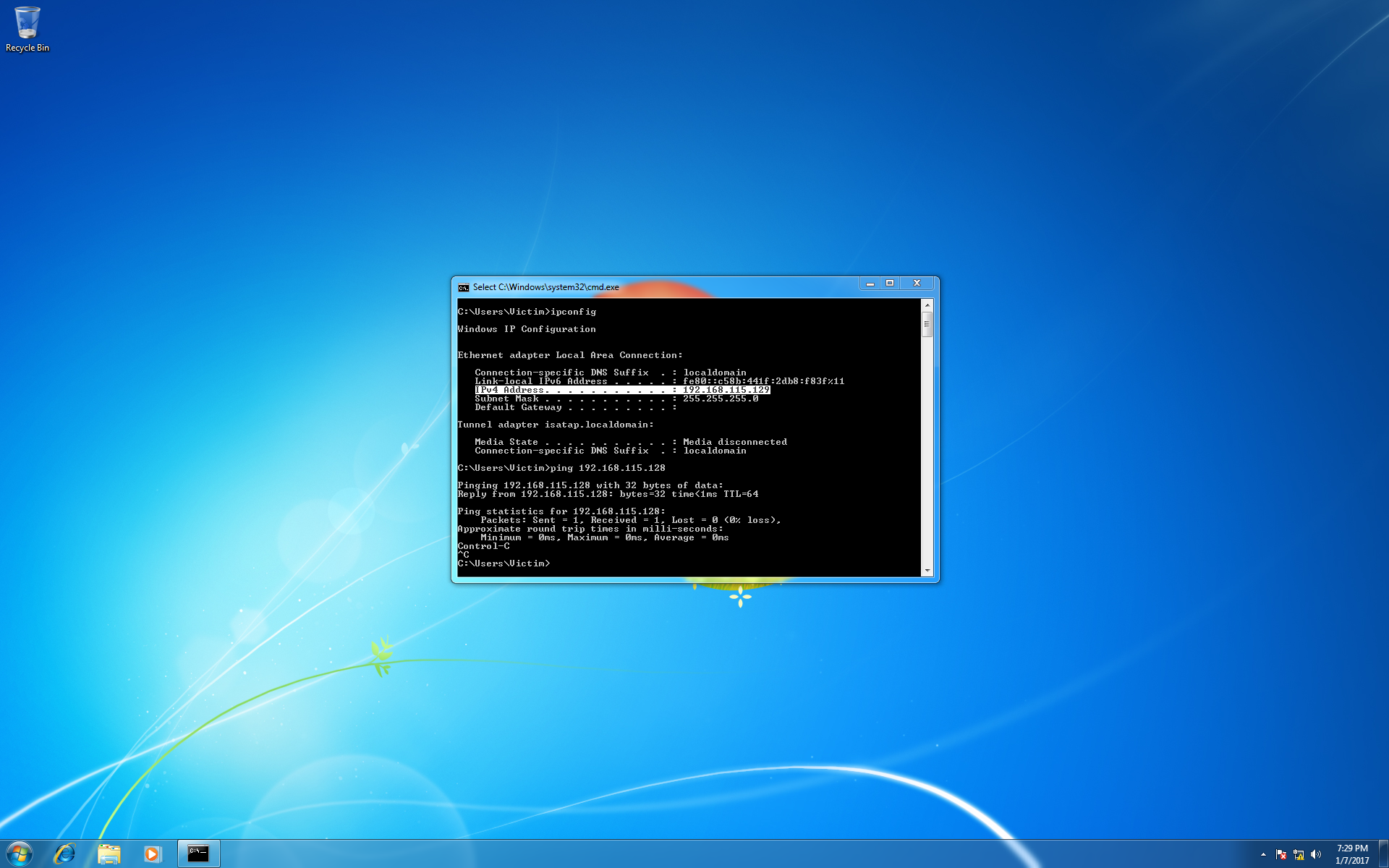Click the highlighted IPv4 Address line
The height and width of the screenshot is (868, 1389).
622,390
